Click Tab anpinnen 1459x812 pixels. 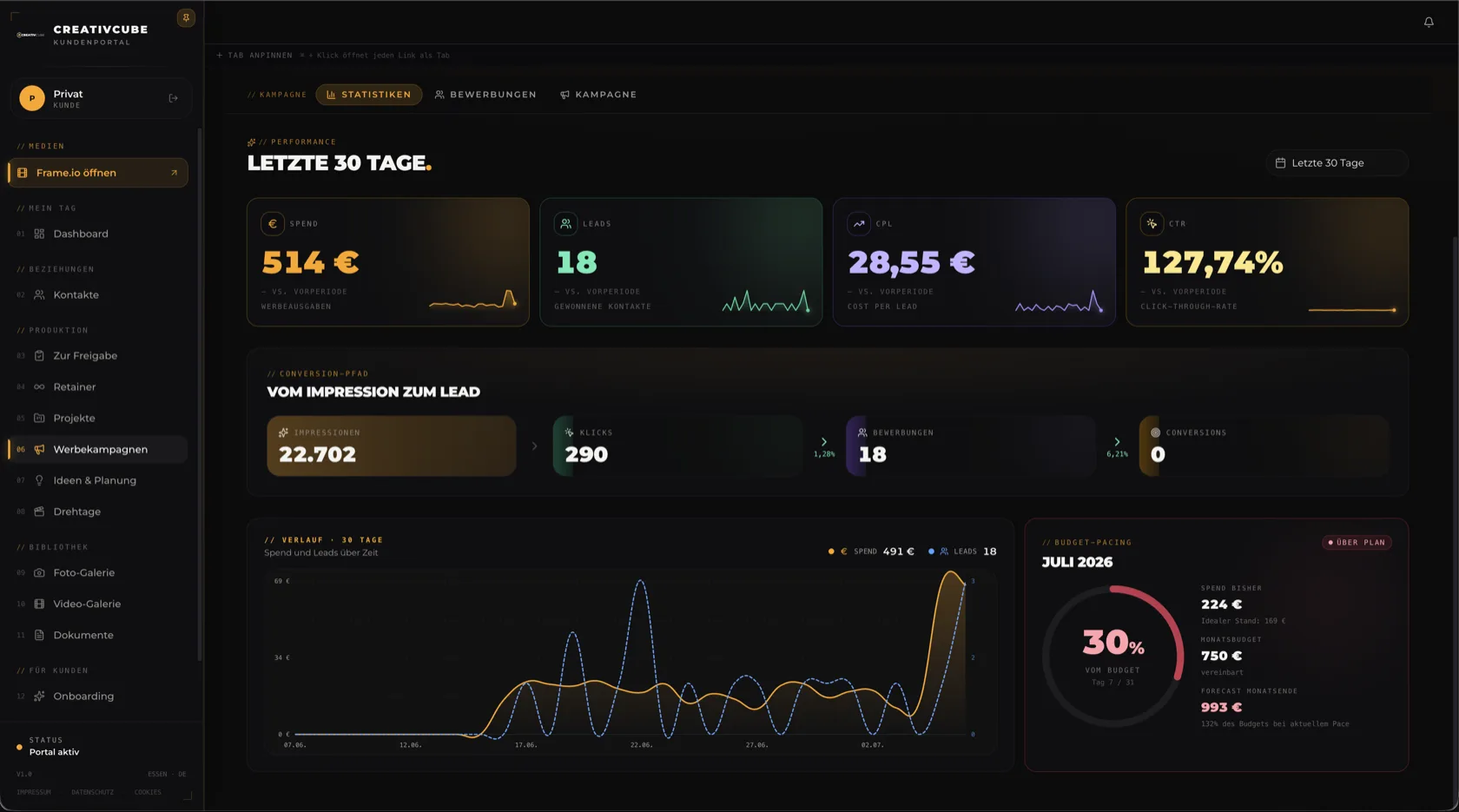[254, 55]
